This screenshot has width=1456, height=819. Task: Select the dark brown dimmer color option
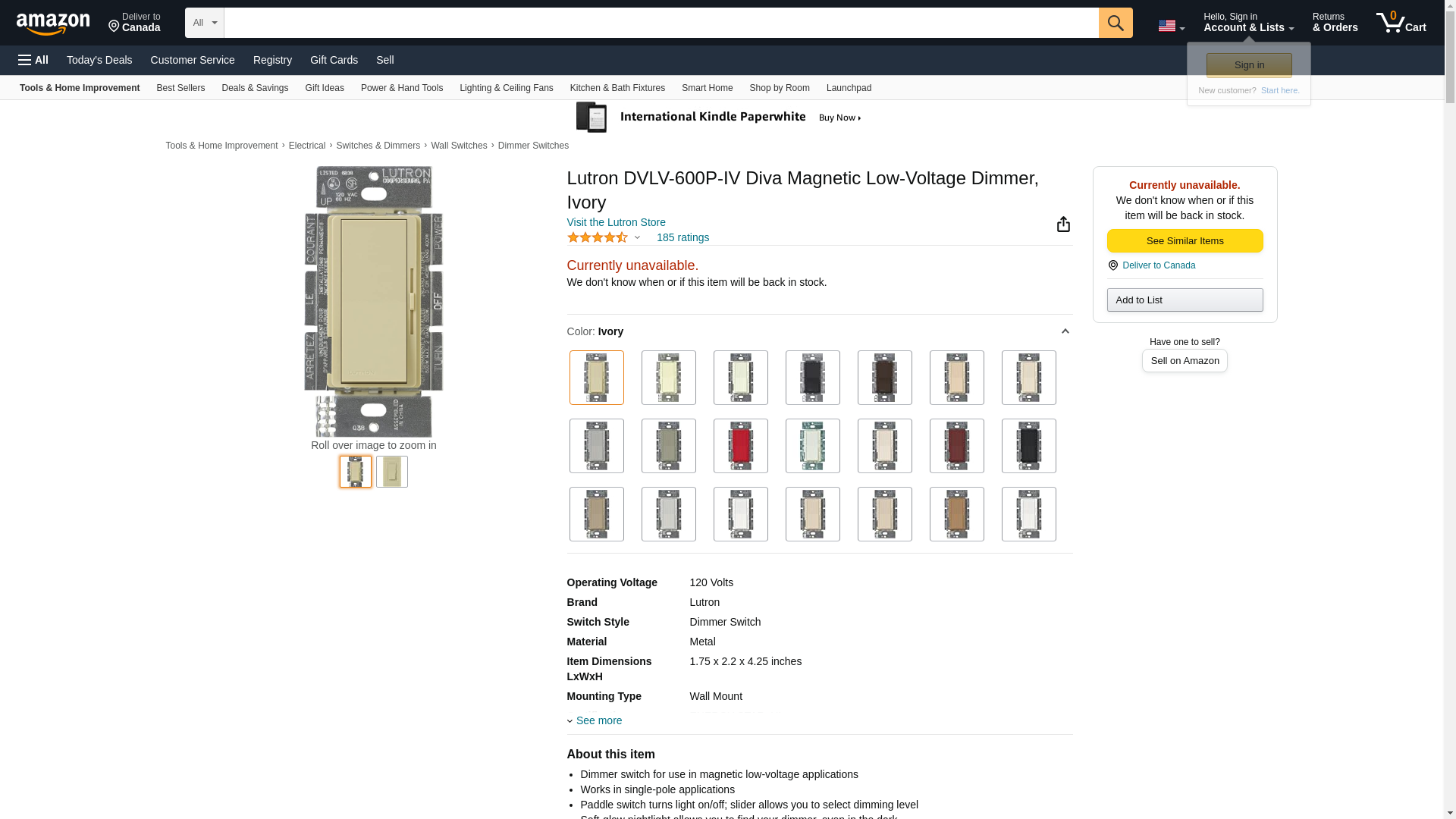tap(884, 378)
